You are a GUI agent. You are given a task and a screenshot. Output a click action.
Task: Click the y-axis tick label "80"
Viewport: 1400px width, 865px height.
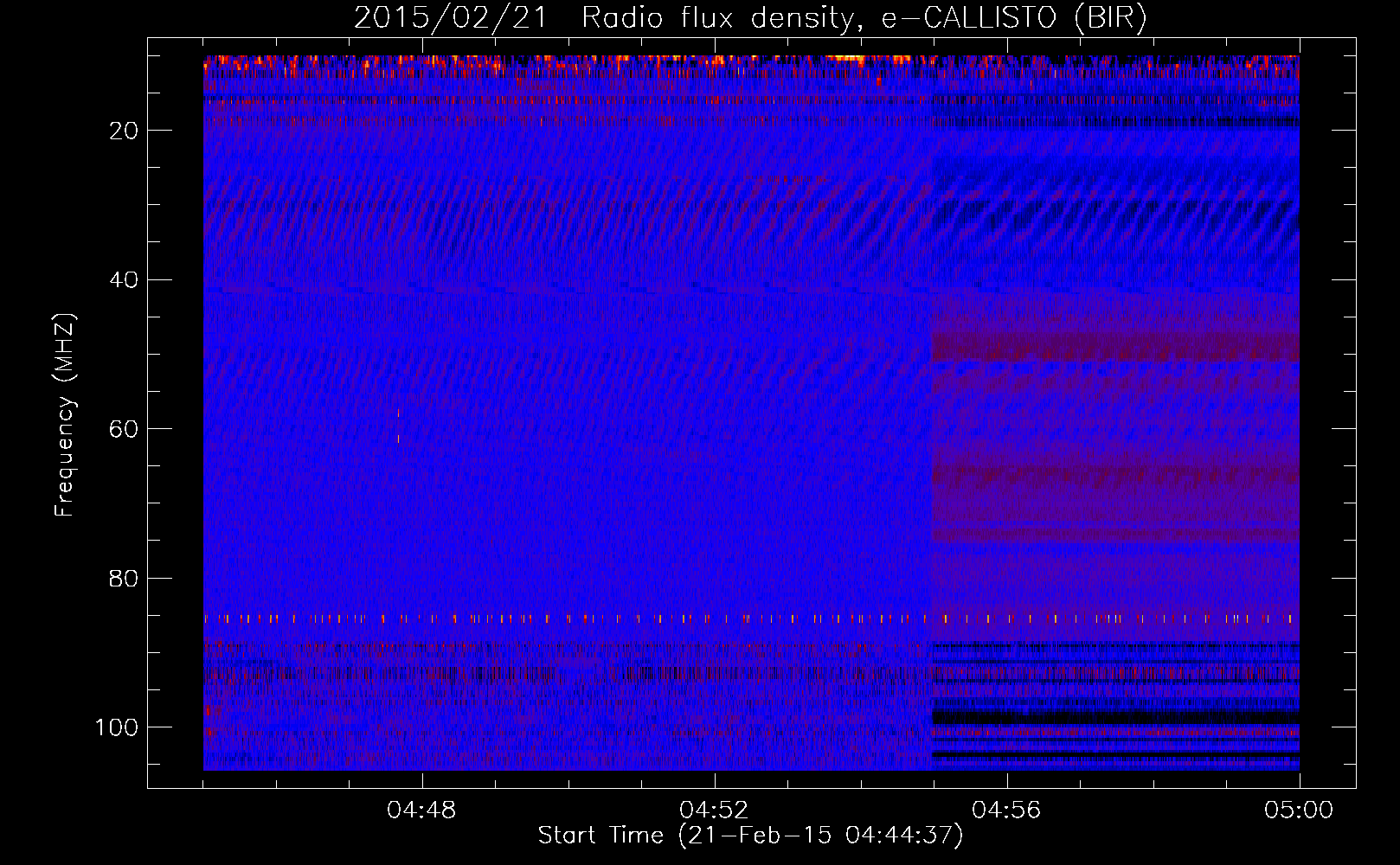(x=125, y=579)
